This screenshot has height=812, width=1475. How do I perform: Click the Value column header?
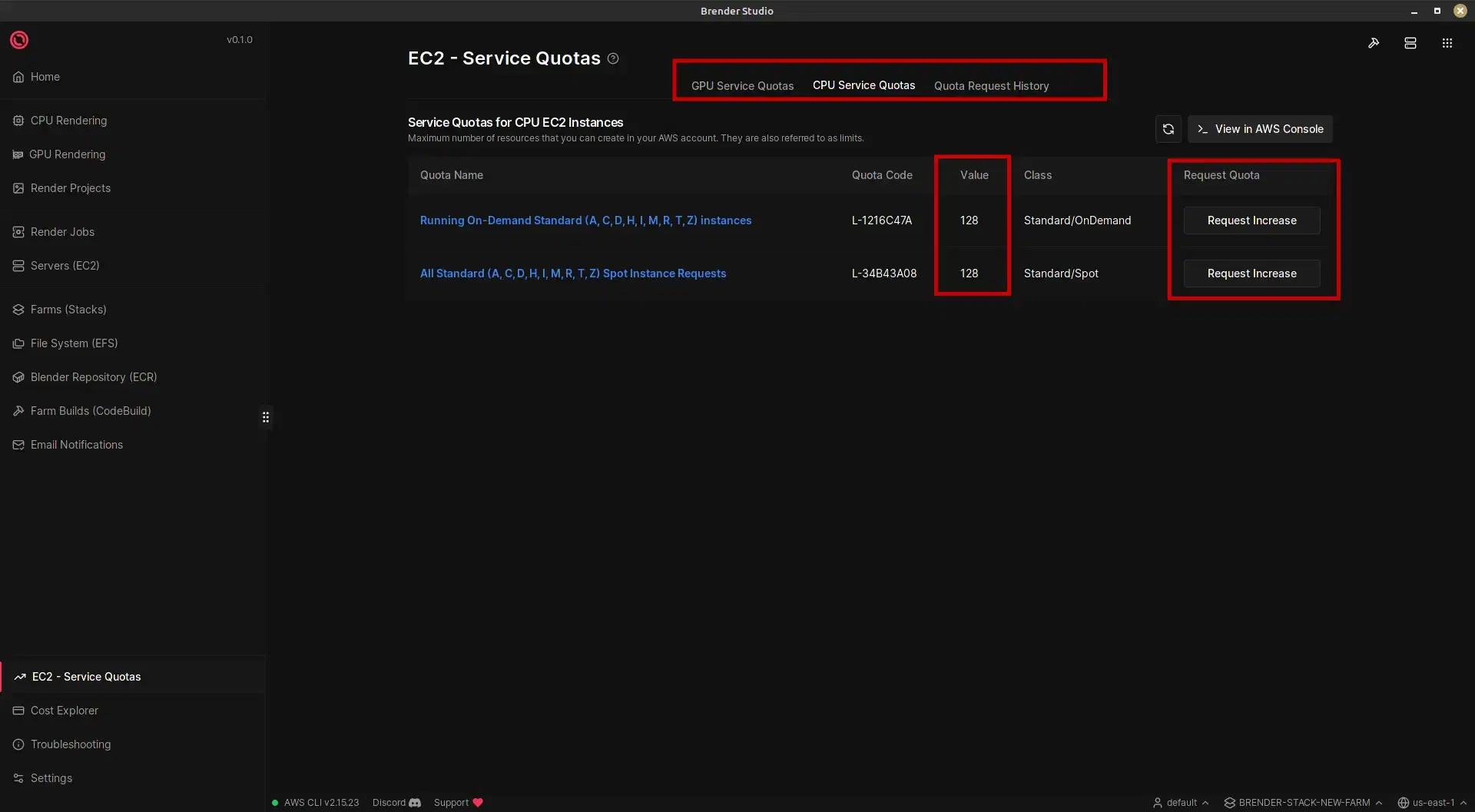(x=973, y=175)
